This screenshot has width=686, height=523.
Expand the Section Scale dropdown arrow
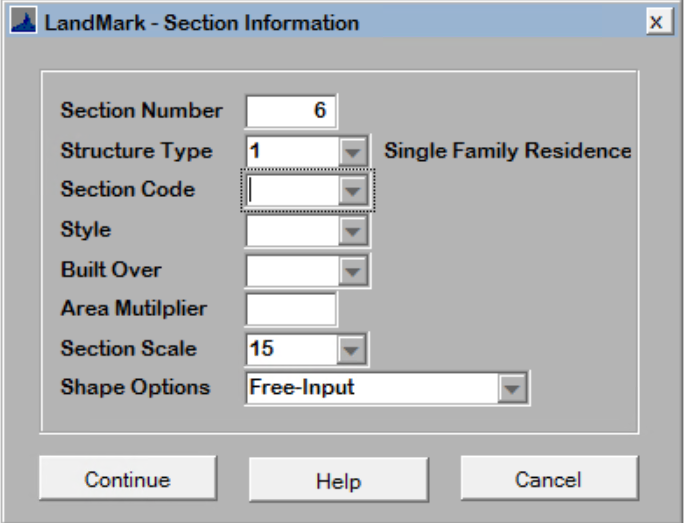(354, 349)
